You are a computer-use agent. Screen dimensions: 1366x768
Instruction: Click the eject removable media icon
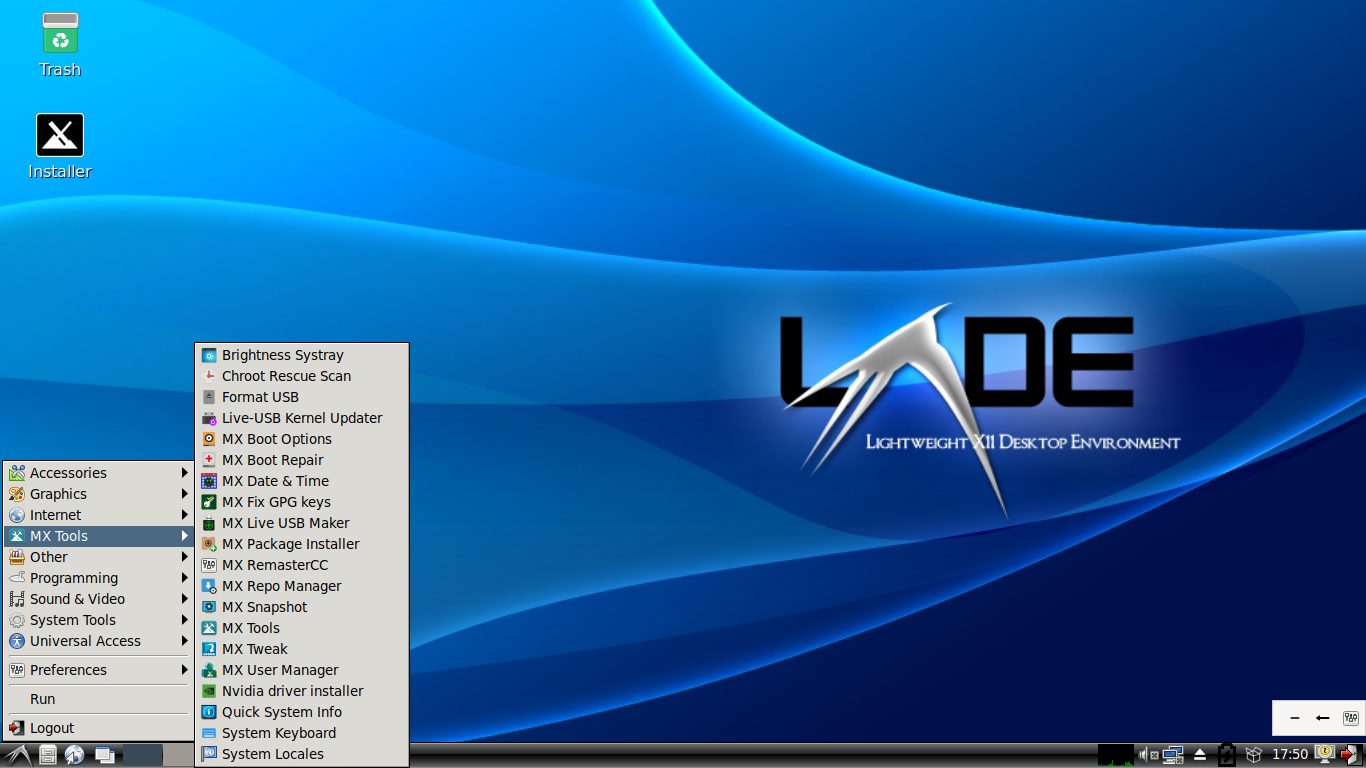[x=1200, y=755]
